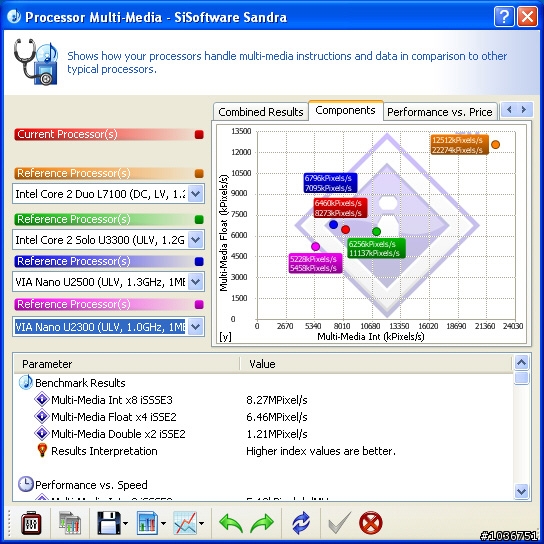Click the grey checkmark OK icon
Viewport: 544px width, 544px height.
click(x=339, y=523)
